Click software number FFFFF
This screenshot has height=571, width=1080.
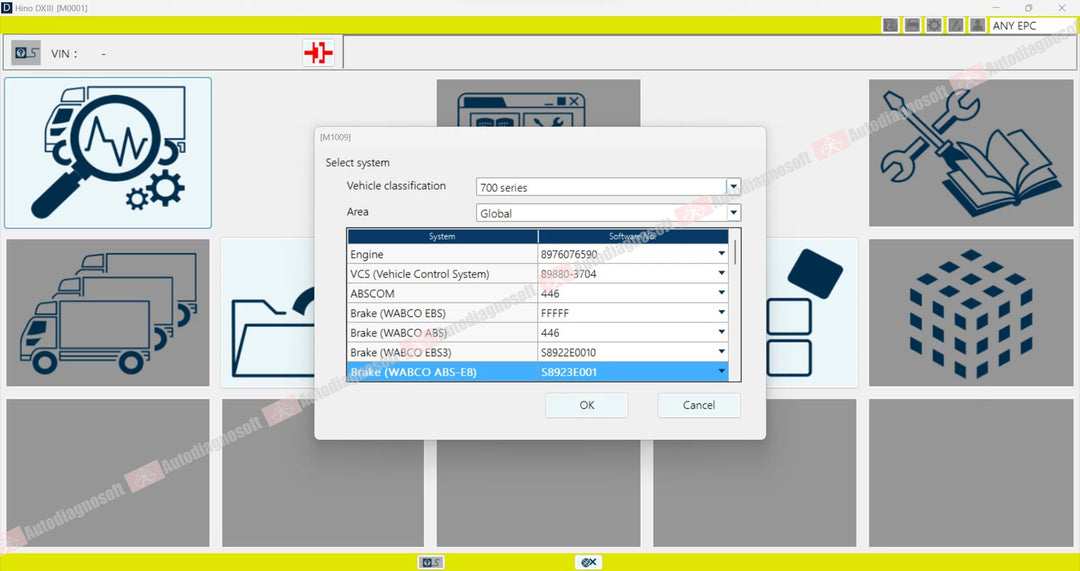(x=555, y=313)
